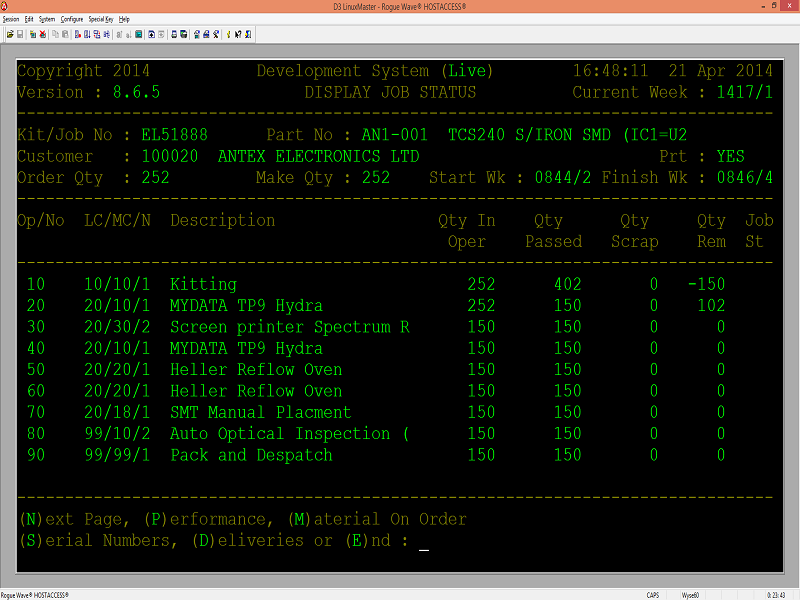This screenshot has height=600, width=800.
Task: Click the (E)nd option text
Action: [x=368, y=541]
